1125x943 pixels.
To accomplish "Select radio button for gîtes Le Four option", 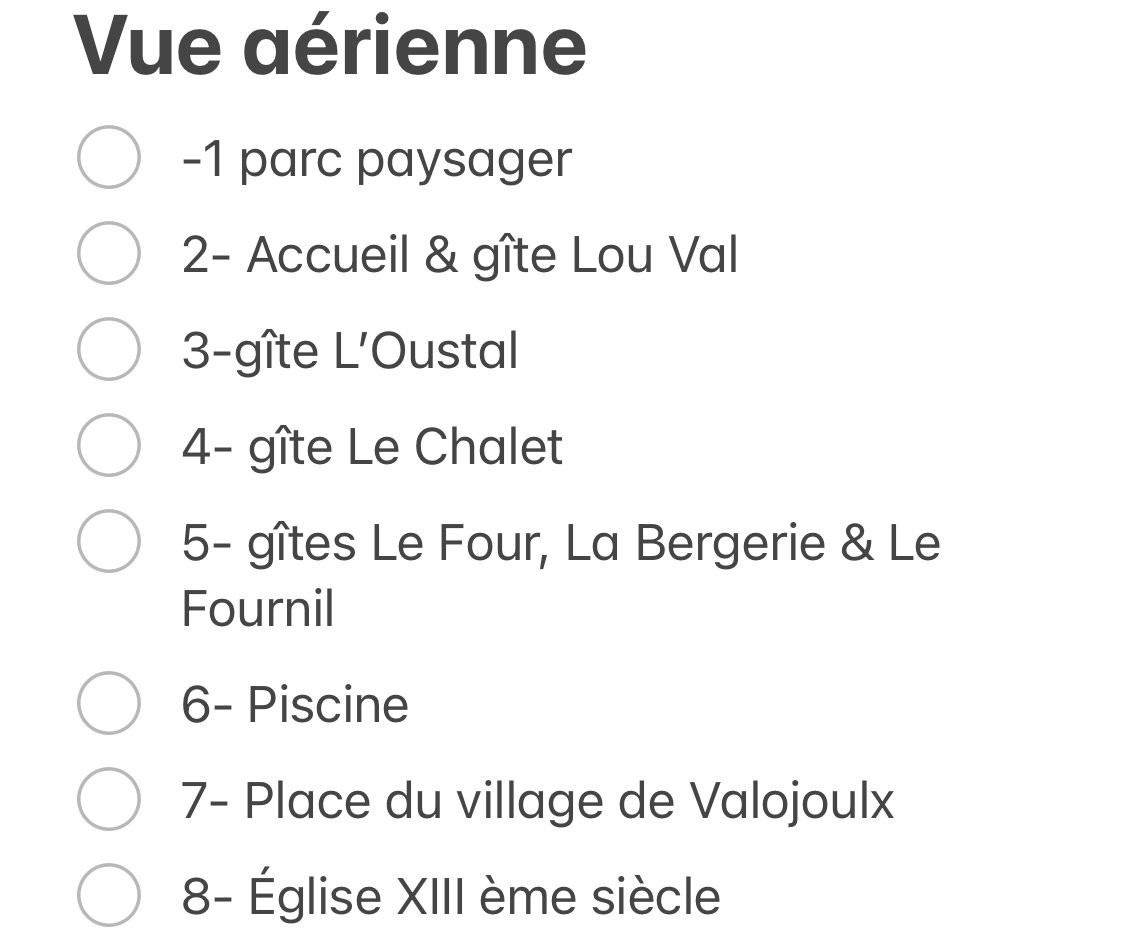I will click(108, 541).
